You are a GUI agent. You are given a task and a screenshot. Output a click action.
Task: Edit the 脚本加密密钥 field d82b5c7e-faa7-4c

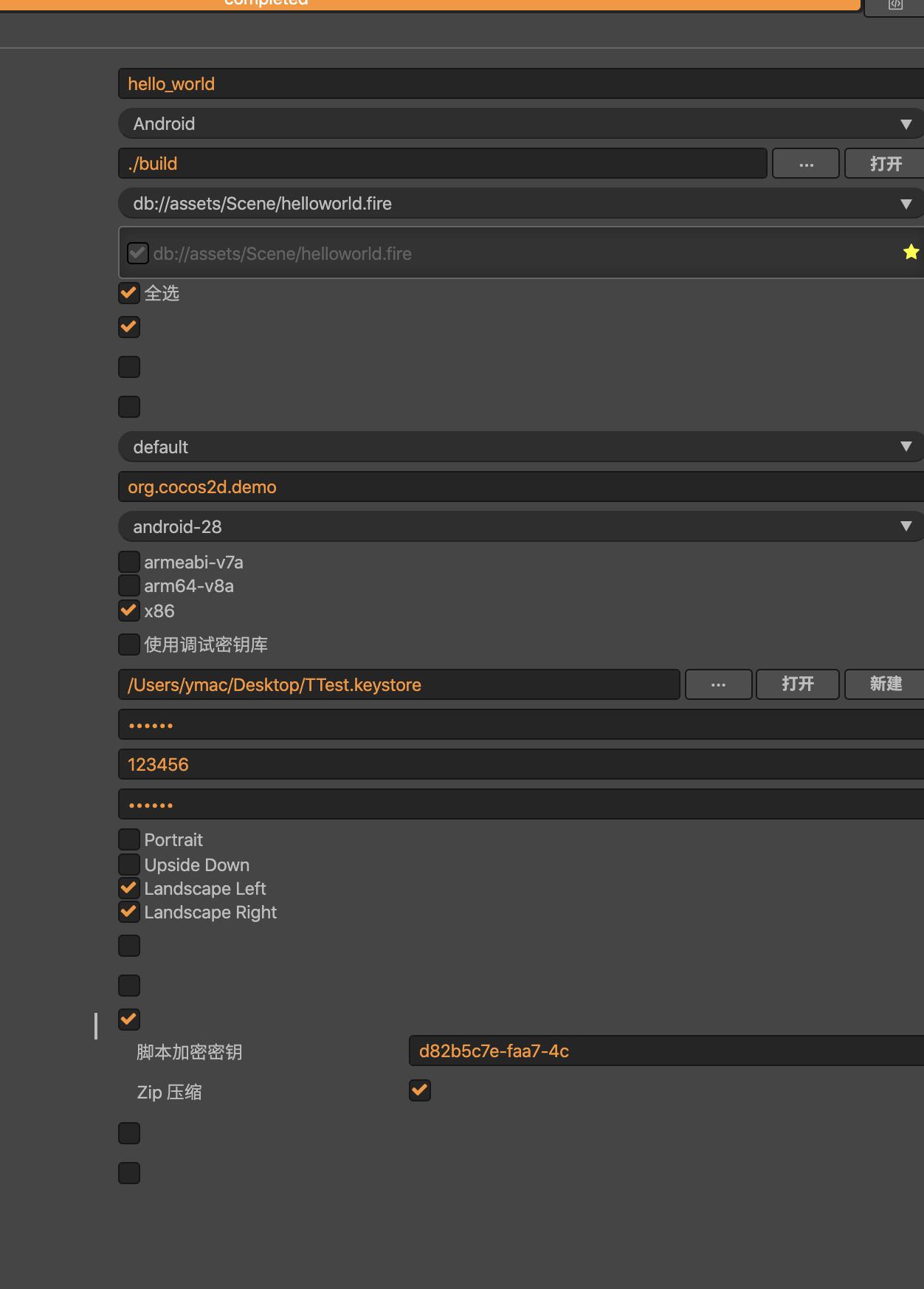click(x=666, y=1051)
